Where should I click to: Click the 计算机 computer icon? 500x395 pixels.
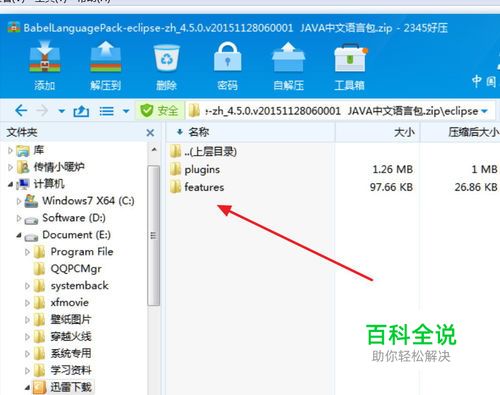pyautogui.click(x=23, y=184)
